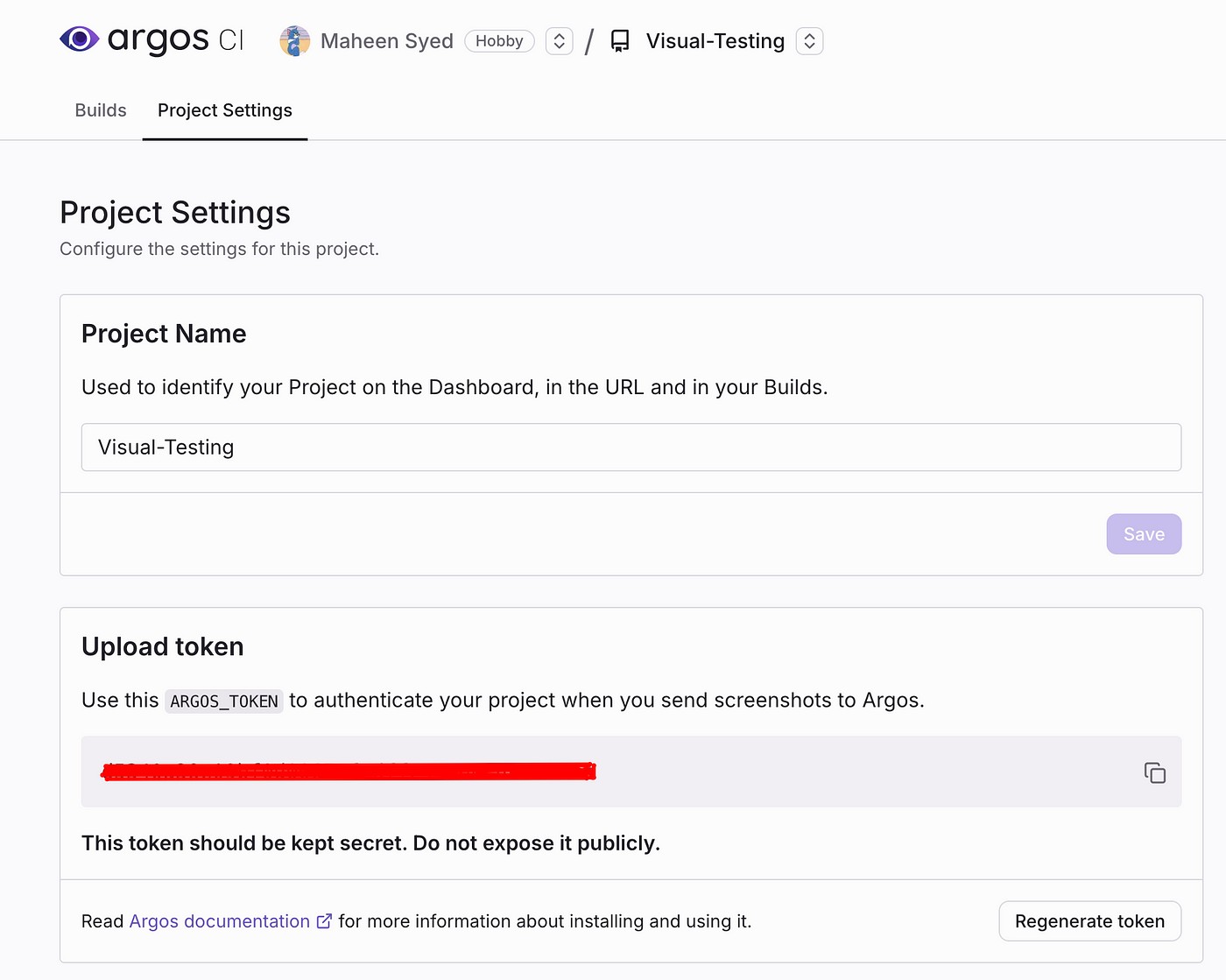Viewport: 1226px width, 980px height.
Task: Click the Maheen Syed account name
Action: pos(387,41)
